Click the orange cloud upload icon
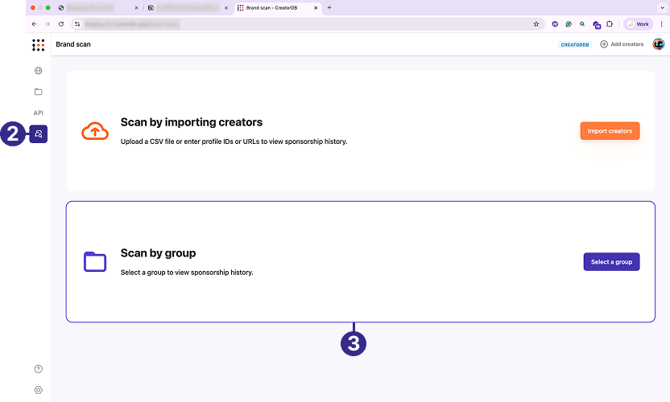This screenshot has width=670, height=402. 94,131
